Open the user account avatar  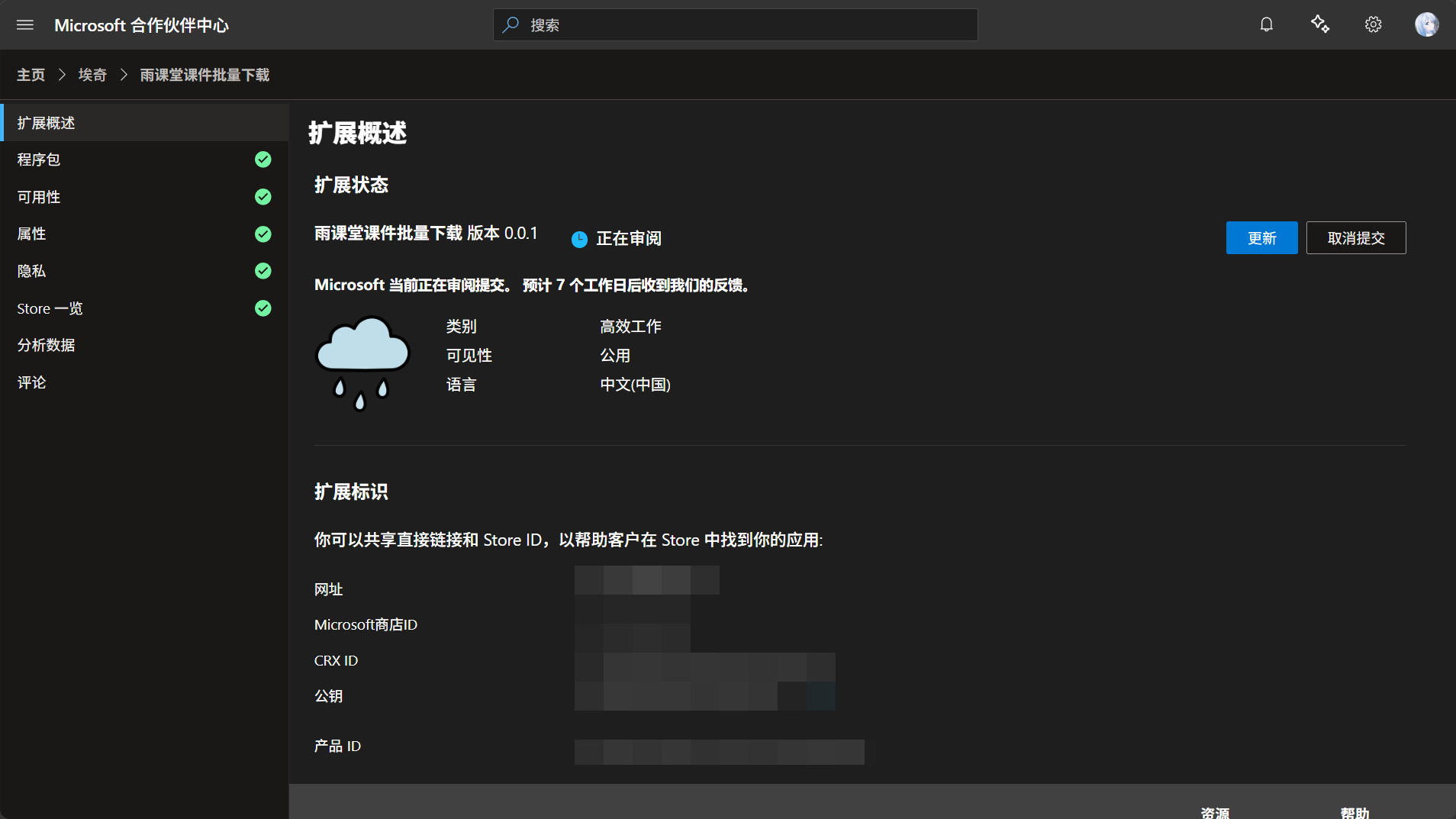[1427, 24]
